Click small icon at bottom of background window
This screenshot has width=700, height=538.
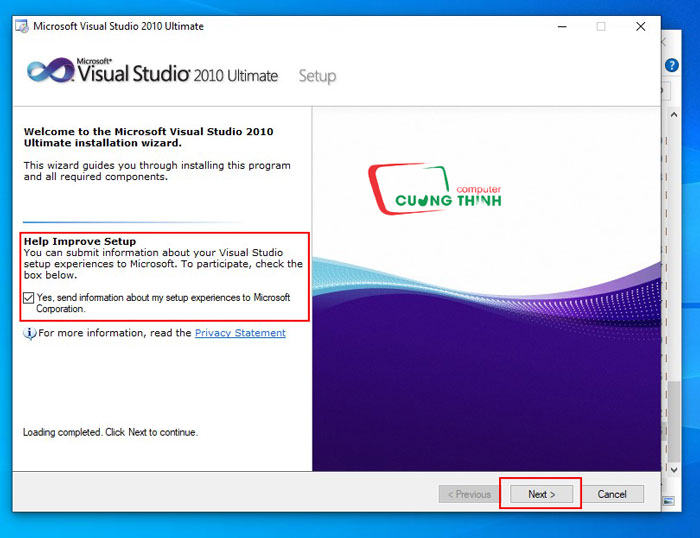click(x=668, y=501)
